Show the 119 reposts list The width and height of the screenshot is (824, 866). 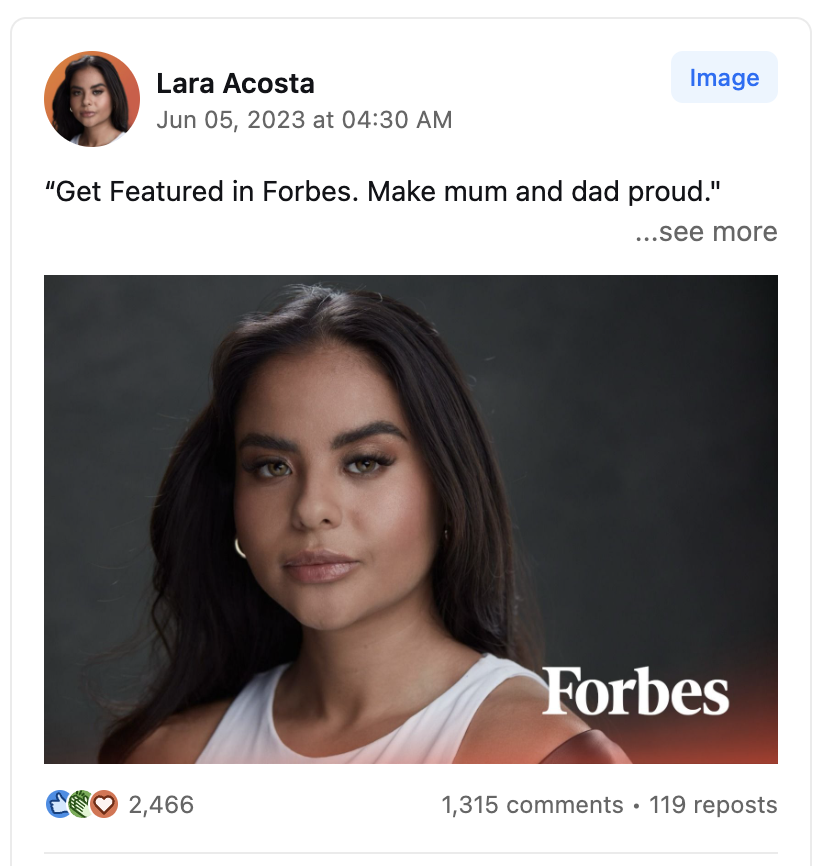712,805
